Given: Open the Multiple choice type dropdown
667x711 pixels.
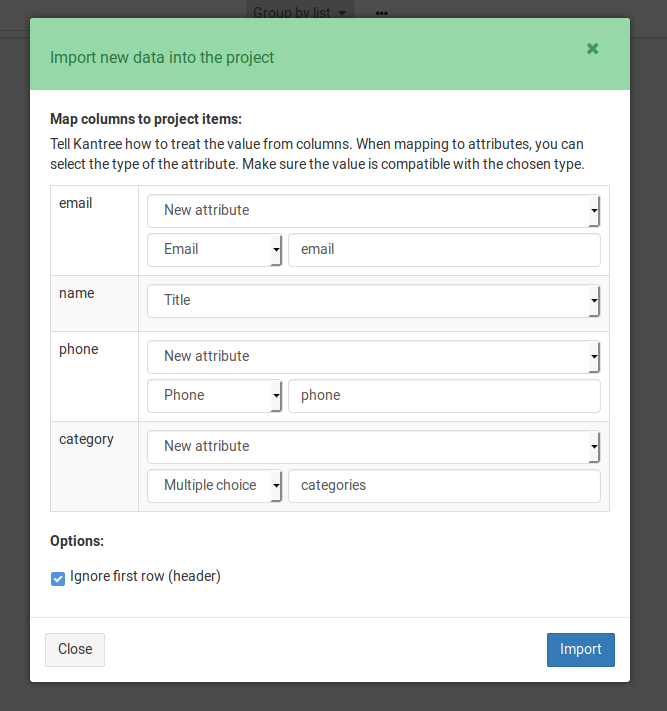Looking at the screenshot, I should point(214,486).
